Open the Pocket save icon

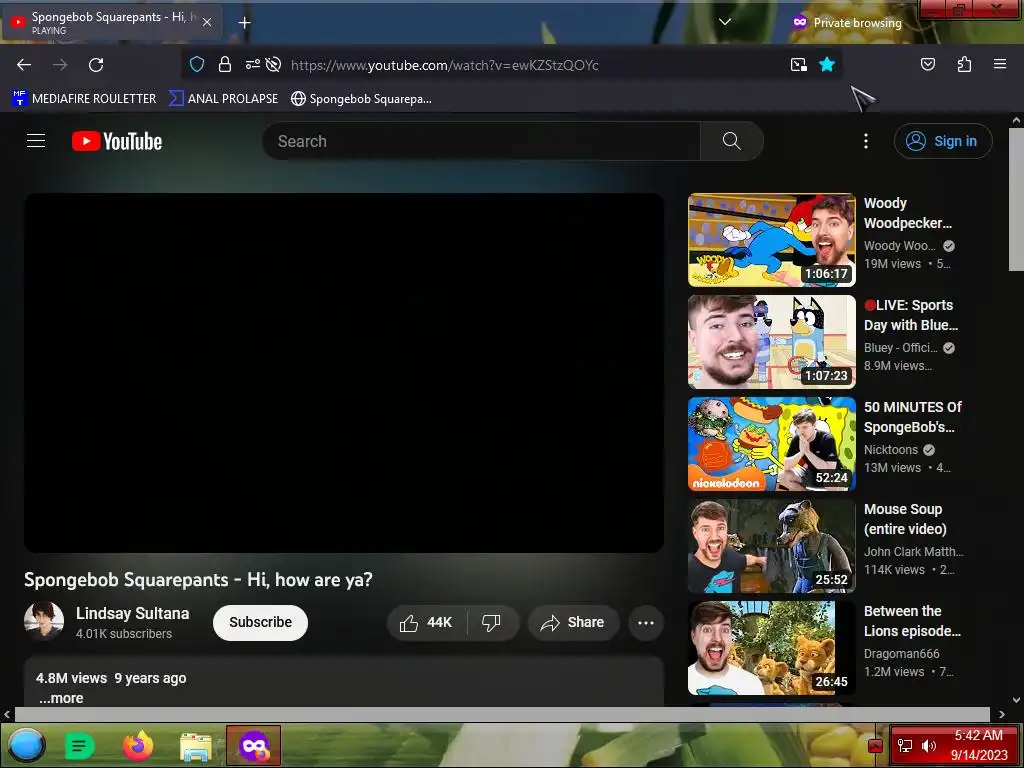(x=928, y=64)
